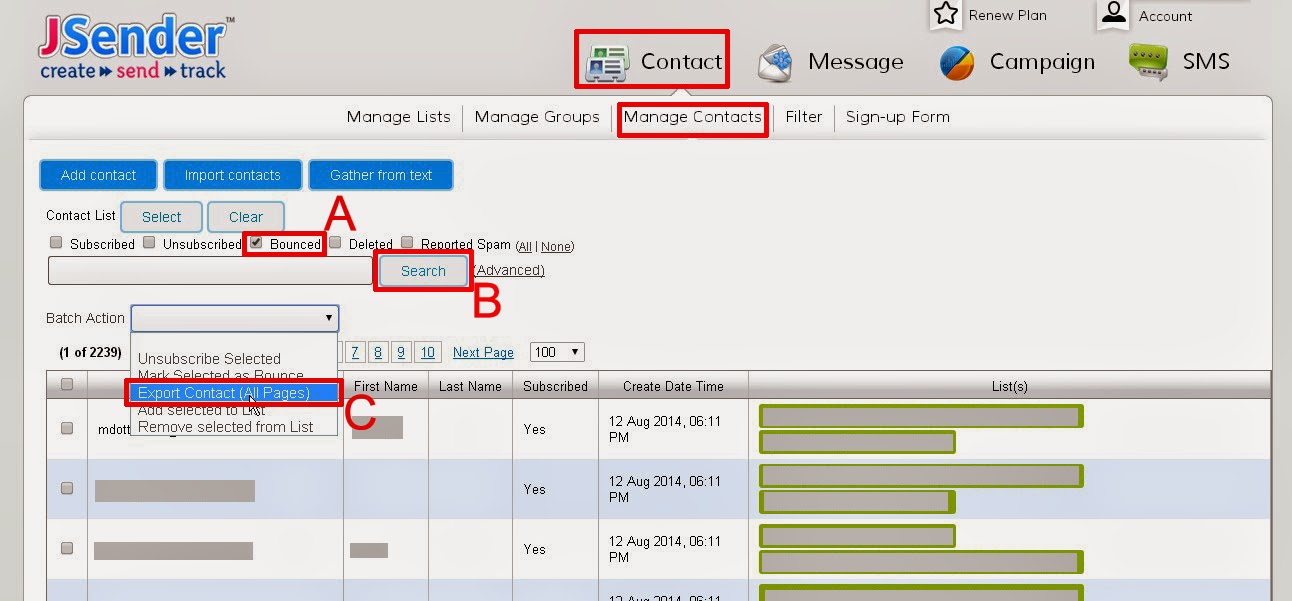The height and width of the screenshot is (601, 1292).
Task: Enable the Subscribed checkbox
Action: click(57, 242)
